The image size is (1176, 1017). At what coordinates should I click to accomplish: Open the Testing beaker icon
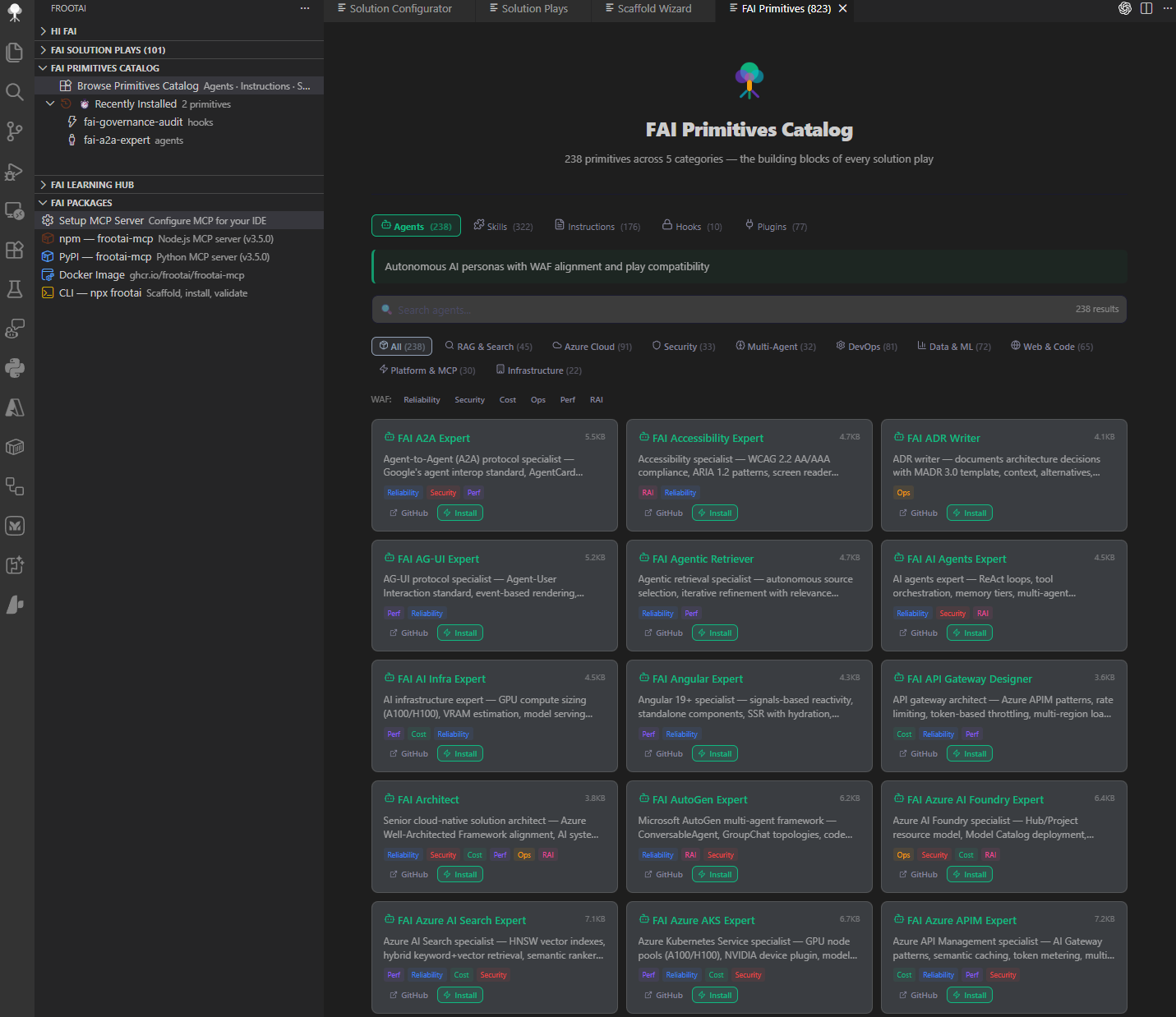tap(15, 289)
